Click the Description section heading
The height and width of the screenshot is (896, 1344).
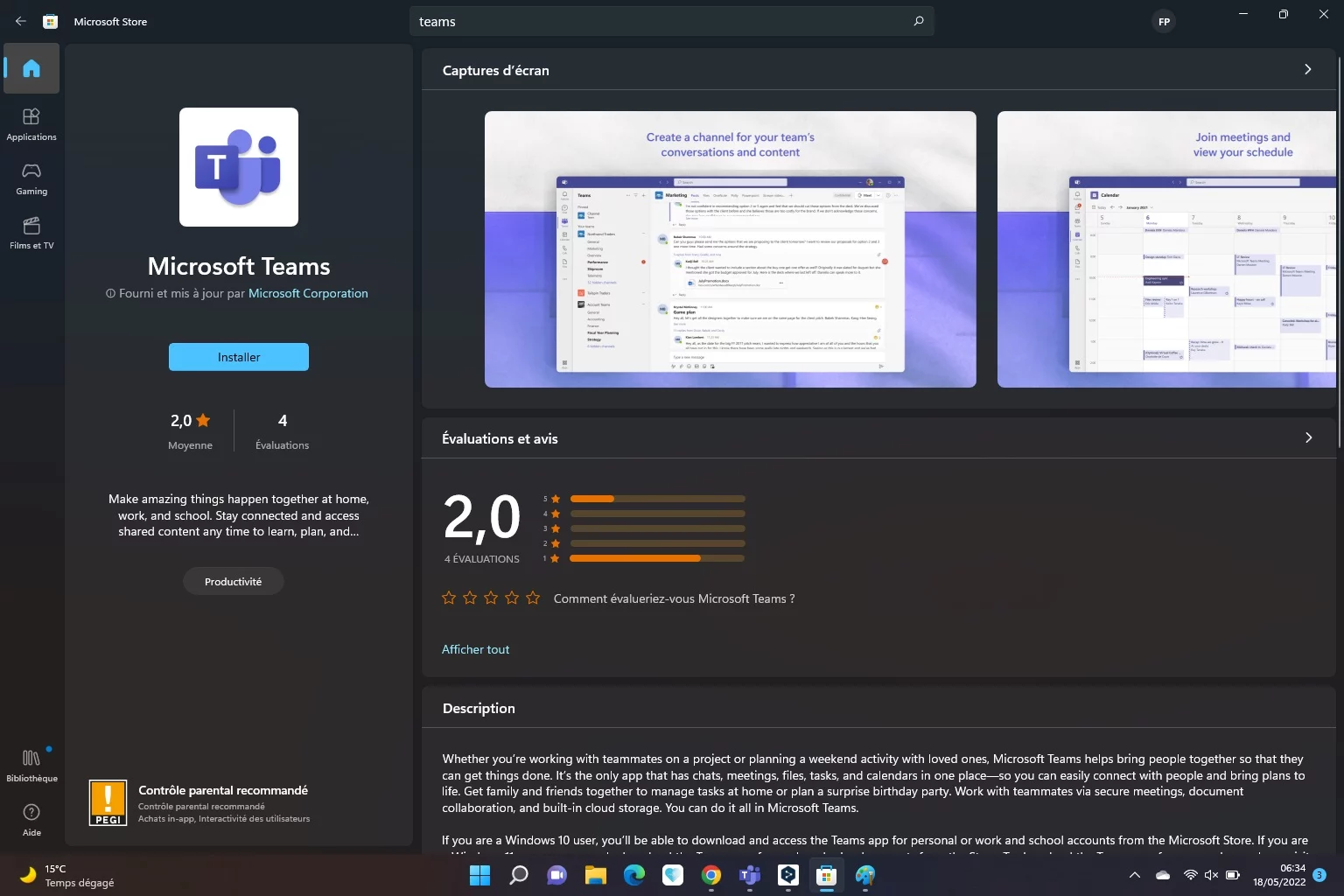click(x=479, y=709)
